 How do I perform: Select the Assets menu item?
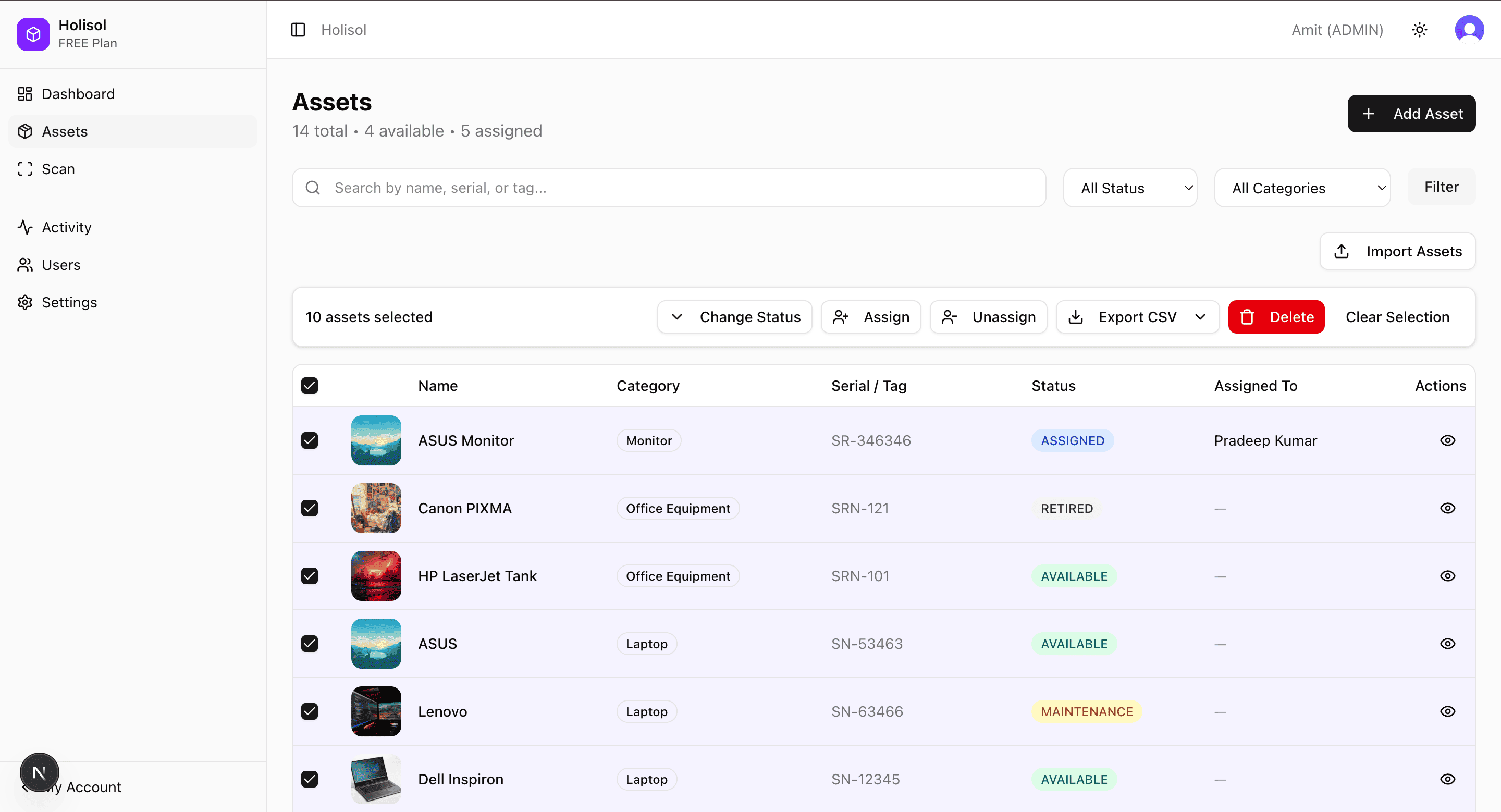click(x=65, y=131)
